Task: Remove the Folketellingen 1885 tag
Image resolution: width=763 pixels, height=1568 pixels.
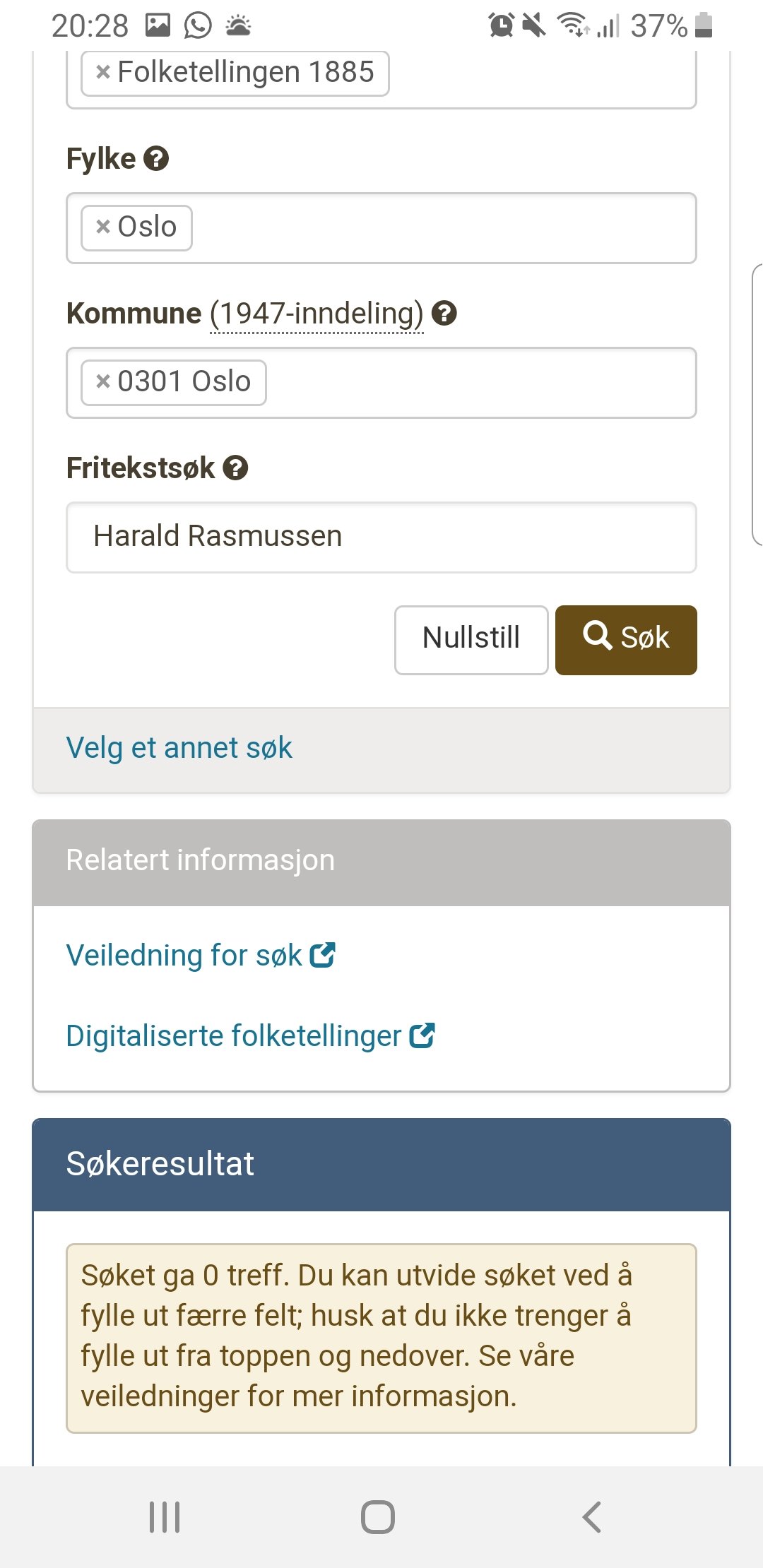Action: [103, 72]
